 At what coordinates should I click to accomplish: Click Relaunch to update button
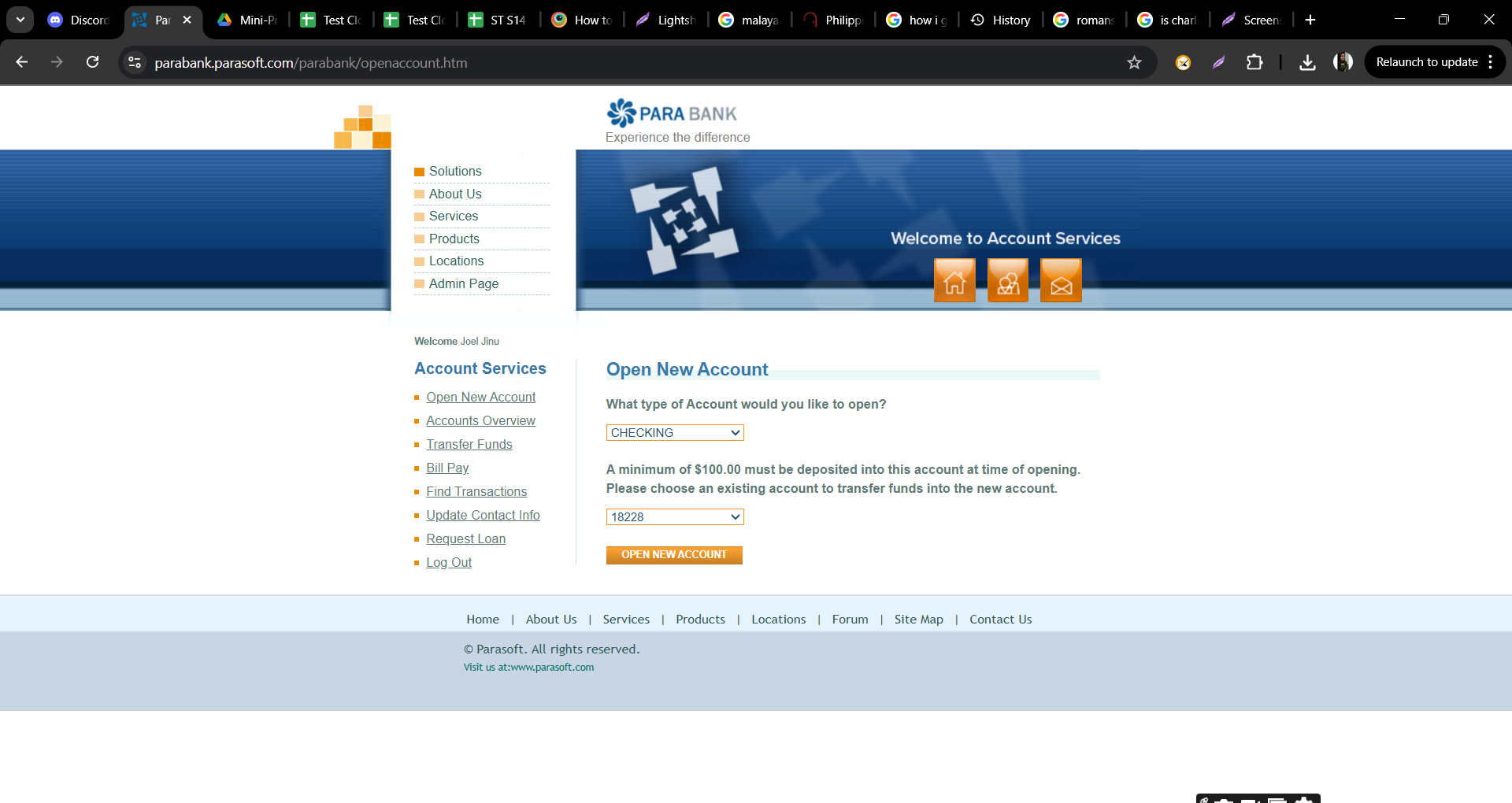[x=1426, y=62]
